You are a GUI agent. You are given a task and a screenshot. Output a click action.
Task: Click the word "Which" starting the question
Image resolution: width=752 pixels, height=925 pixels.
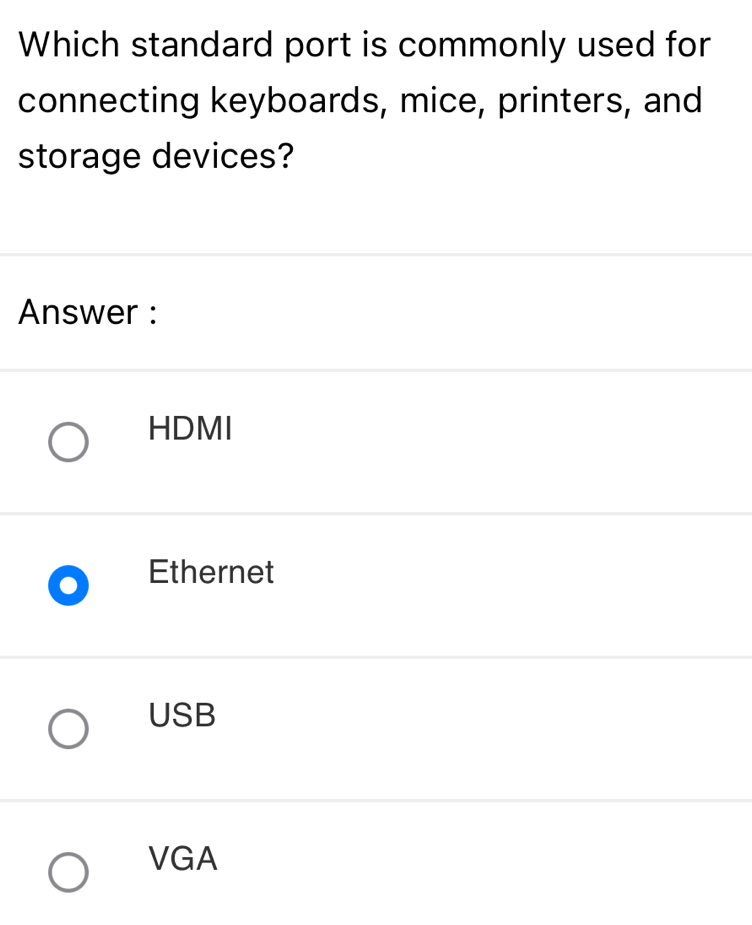[69, 45]
